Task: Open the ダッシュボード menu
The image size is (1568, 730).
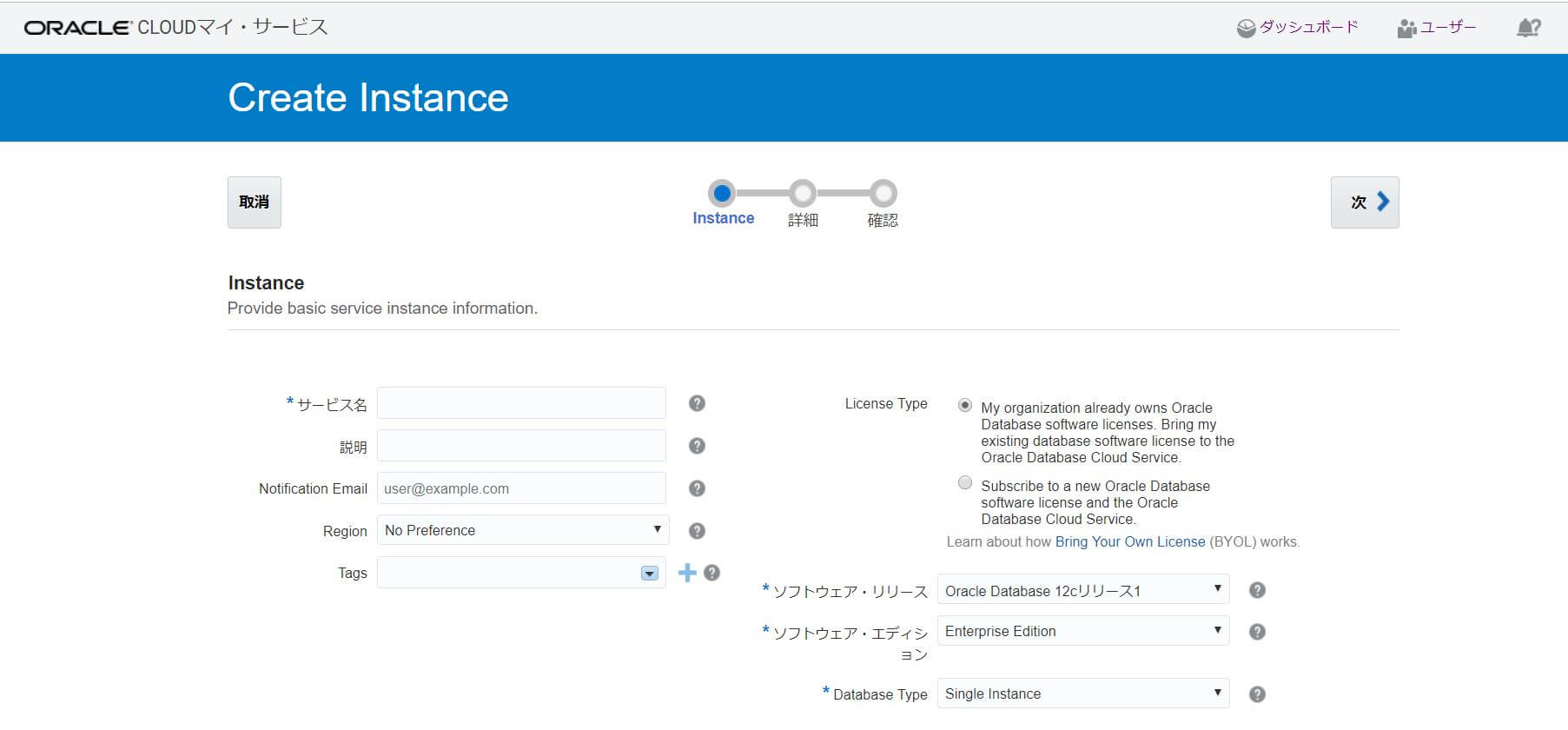Action: (x=1298, y=28)
